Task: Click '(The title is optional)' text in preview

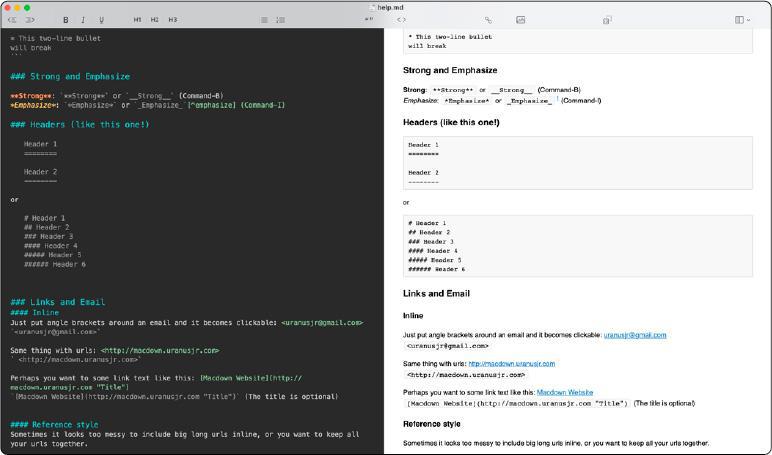Action: click(x=664, y=403)
